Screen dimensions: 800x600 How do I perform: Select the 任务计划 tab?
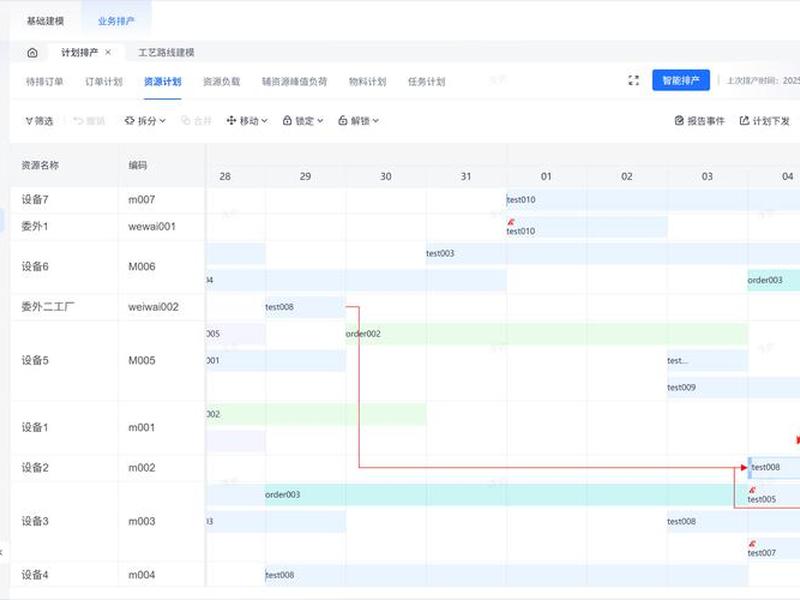pos(427,82)
